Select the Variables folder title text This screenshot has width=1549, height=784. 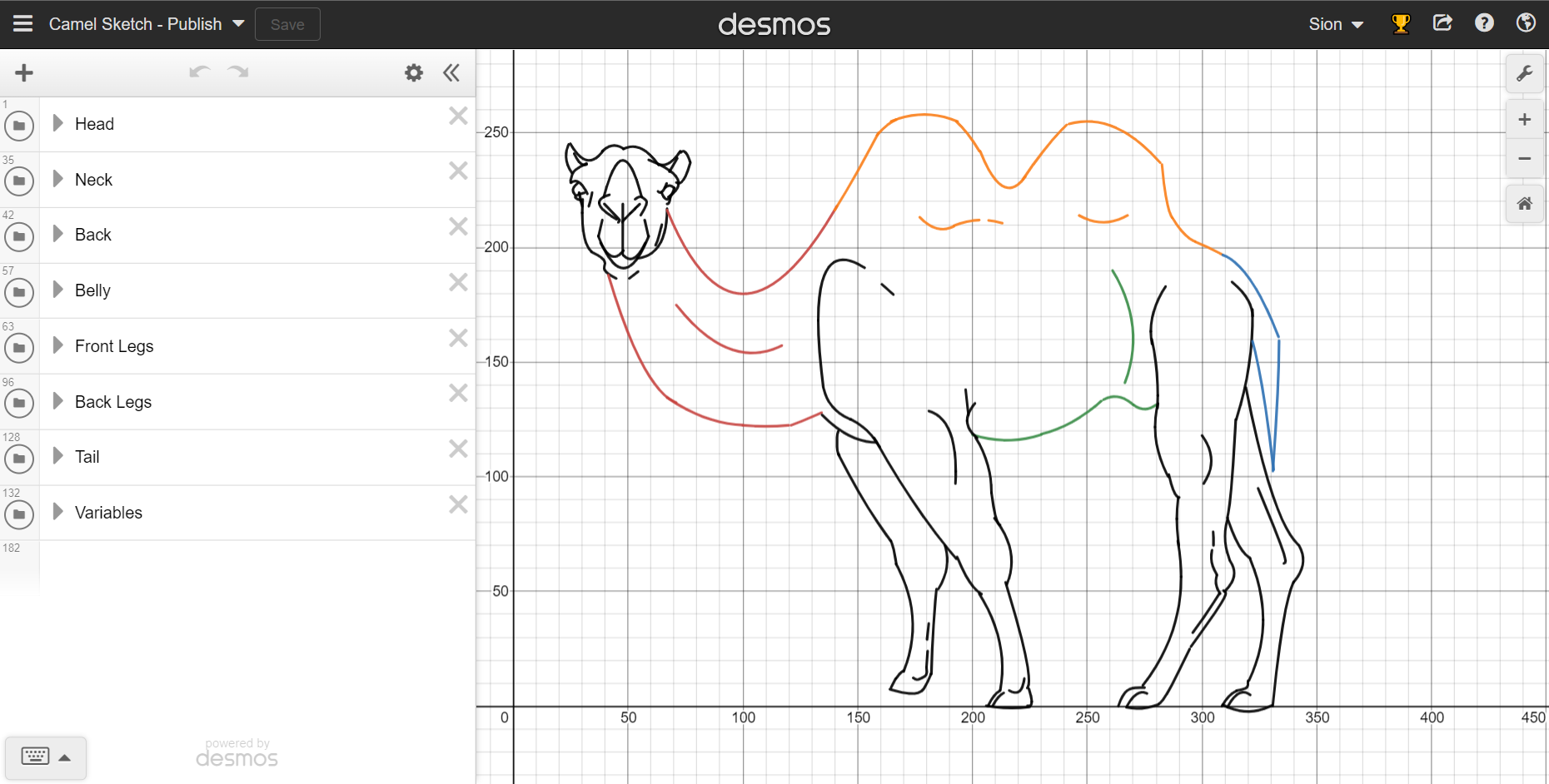(x=108, y=513)
